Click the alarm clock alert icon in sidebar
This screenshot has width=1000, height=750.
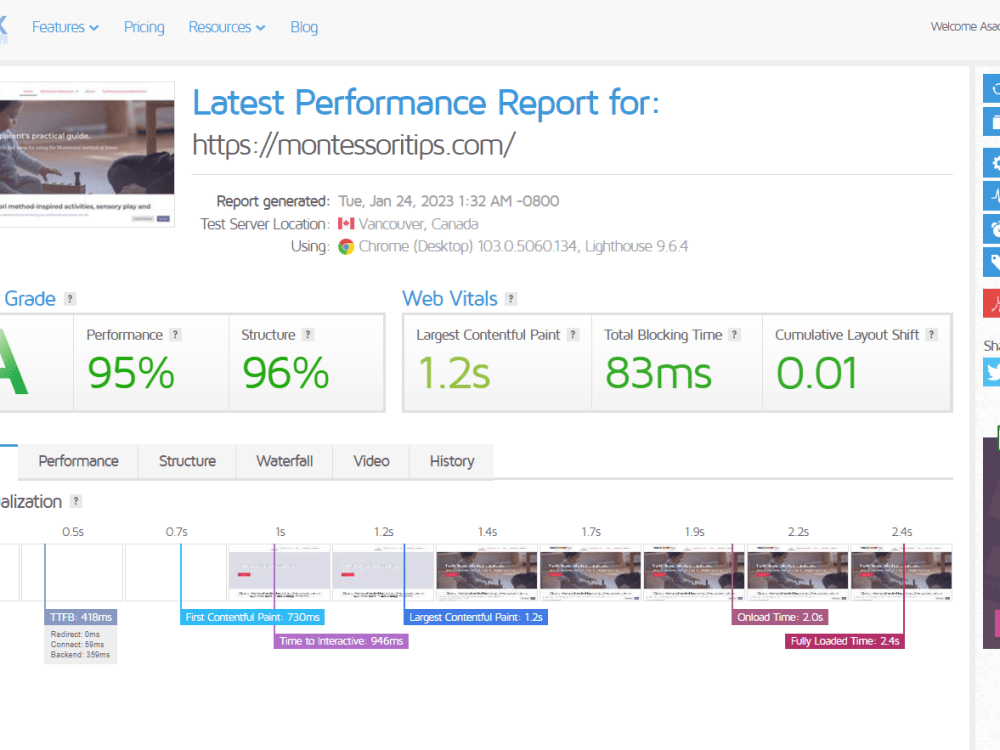pyautogui.click(x=992, y=230)
